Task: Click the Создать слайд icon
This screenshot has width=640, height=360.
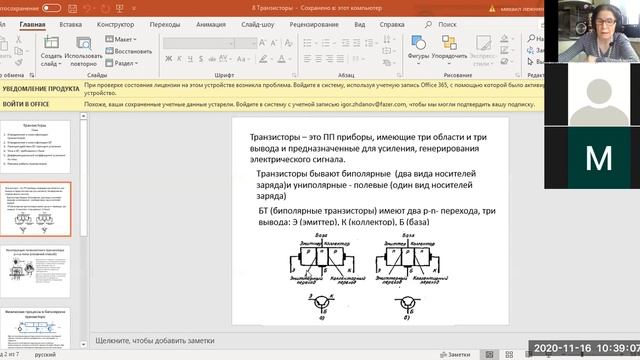Action: pyautogui.click(x=51, y=42)
